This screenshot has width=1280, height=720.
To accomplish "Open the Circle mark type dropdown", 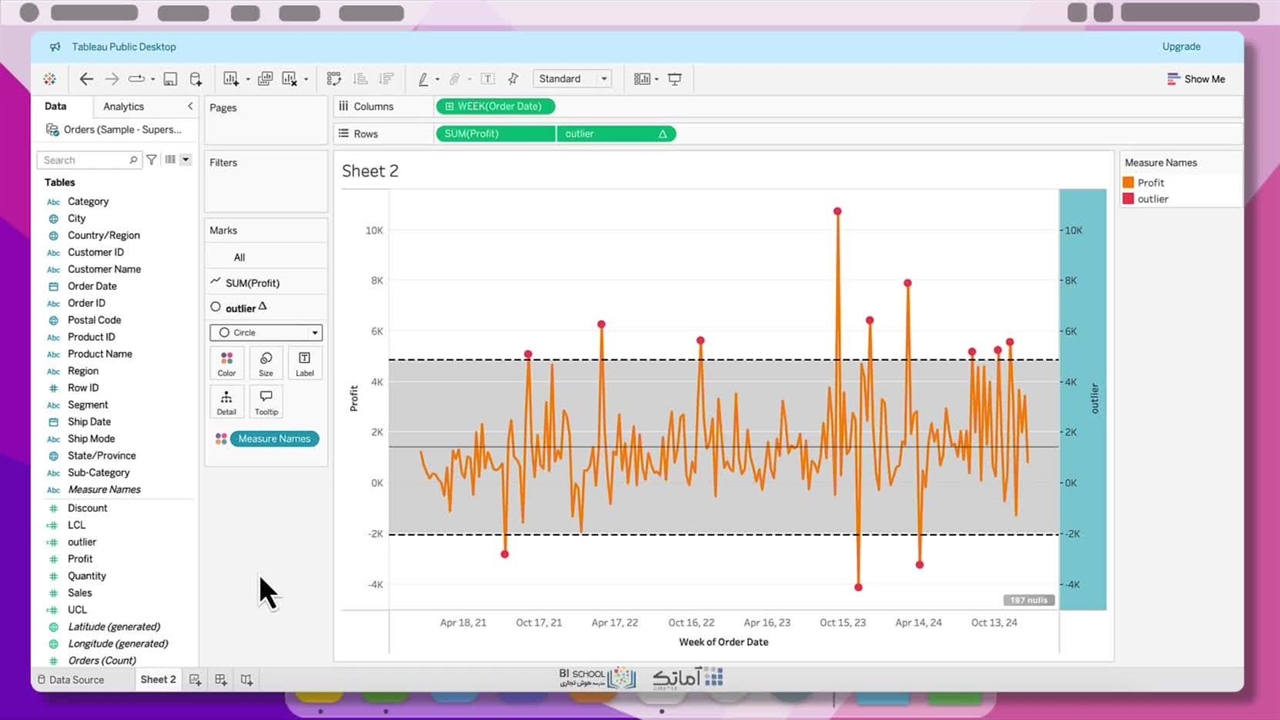I will tap(266, 333).
